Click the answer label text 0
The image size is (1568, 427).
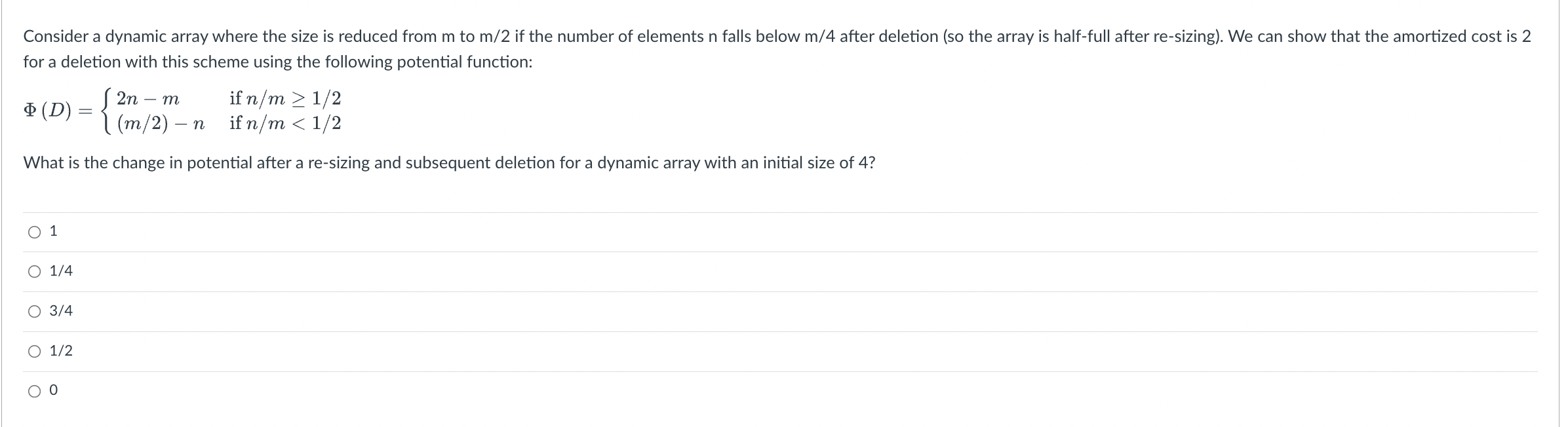[54, 391]
